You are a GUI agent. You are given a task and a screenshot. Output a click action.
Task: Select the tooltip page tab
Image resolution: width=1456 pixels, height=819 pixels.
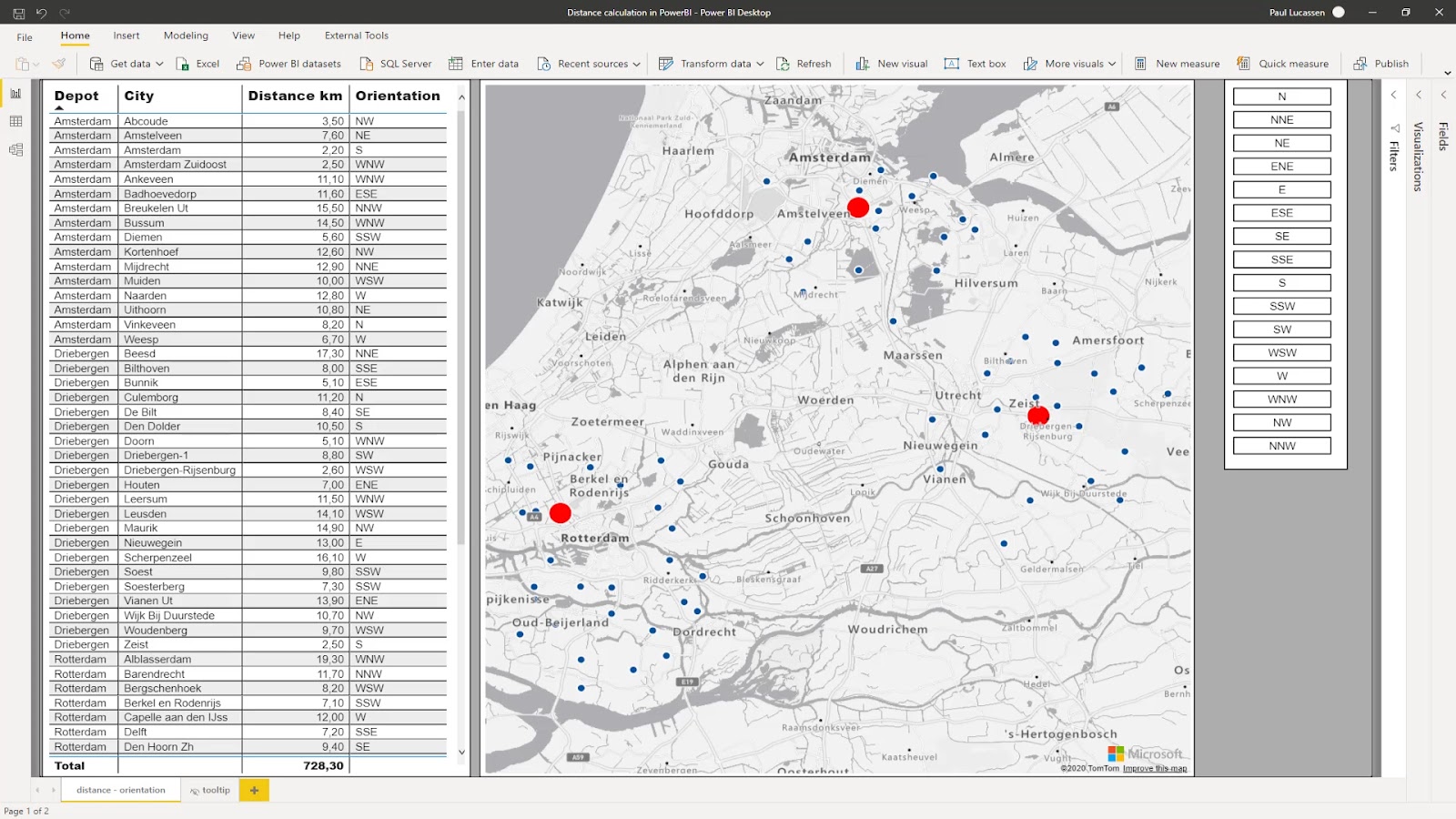(x=210, y=790)
